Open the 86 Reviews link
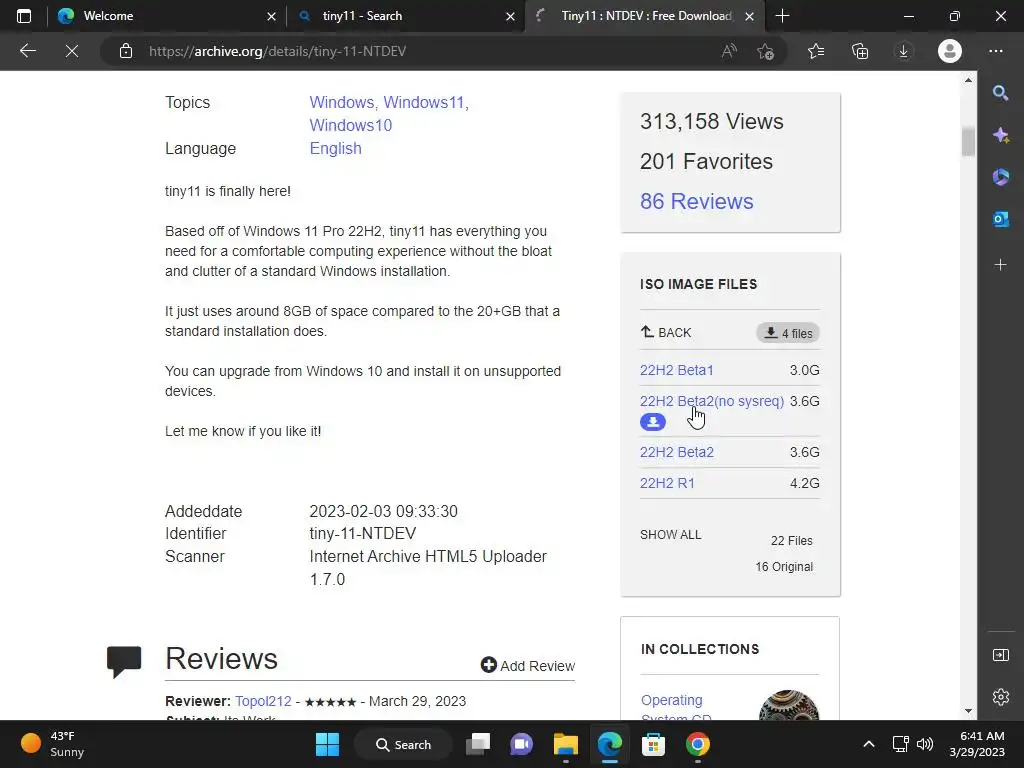Image resolution: width=1024 pixels, height=768 pixels. pyautogui.click(x=696, y=201)
